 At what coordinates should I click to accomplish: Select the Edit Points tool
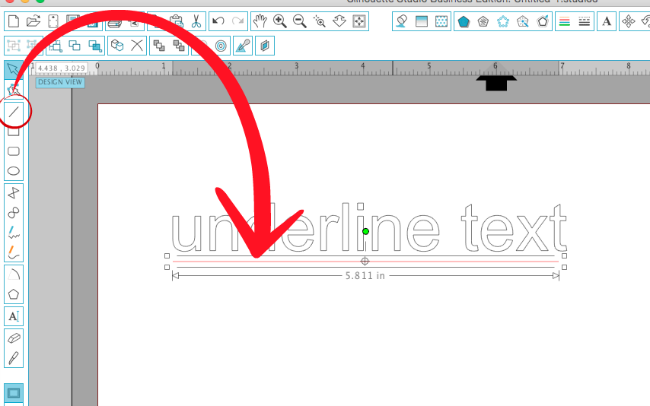[13, 89]
